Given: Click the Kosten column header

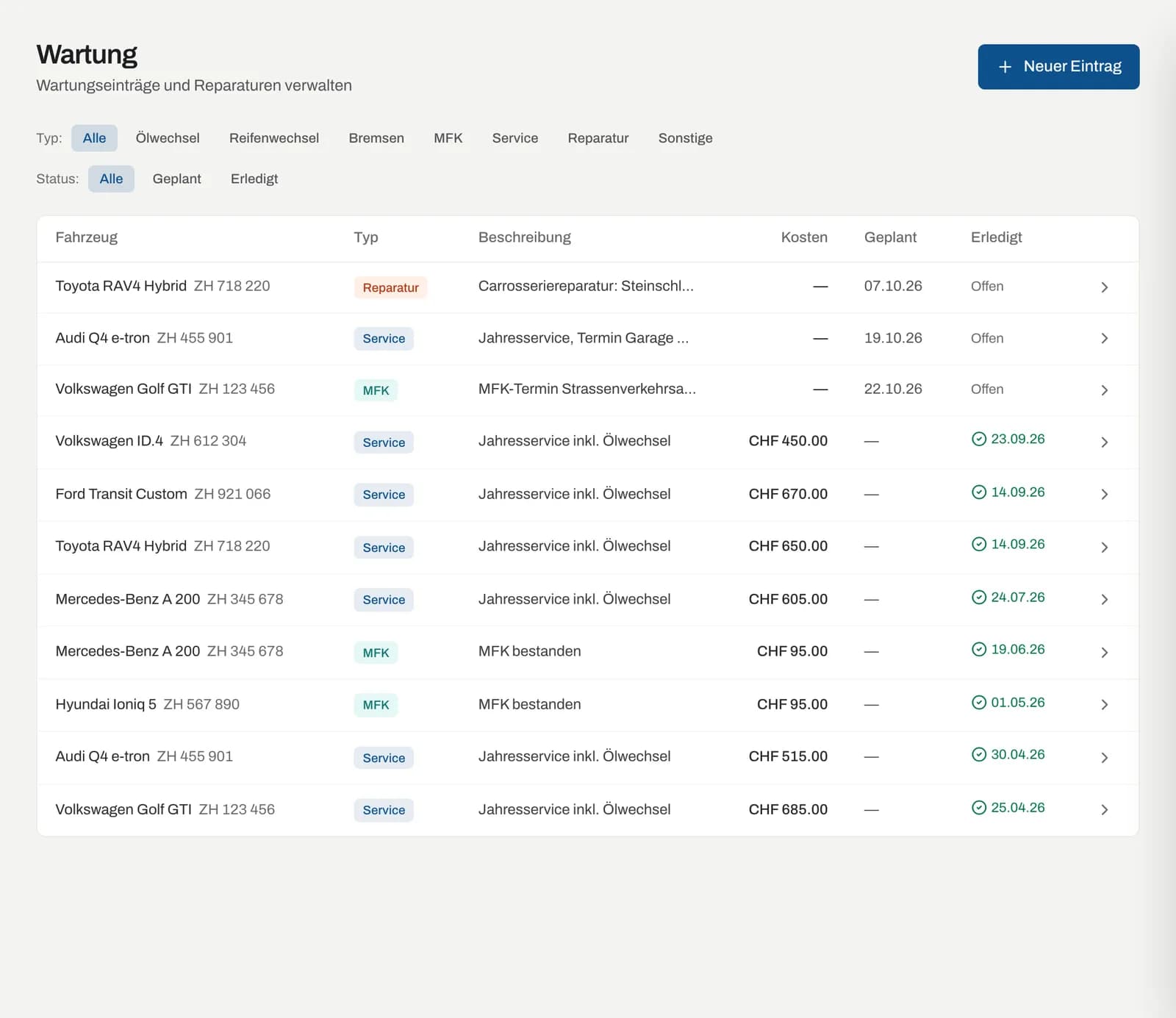Looking at the screenshot, I should click(x=804, y=237).
